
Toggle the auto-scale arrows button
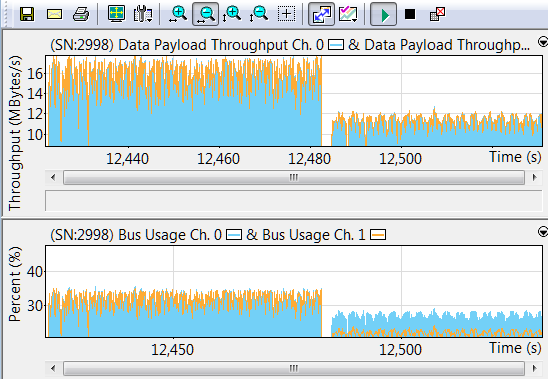coord(321,14)
